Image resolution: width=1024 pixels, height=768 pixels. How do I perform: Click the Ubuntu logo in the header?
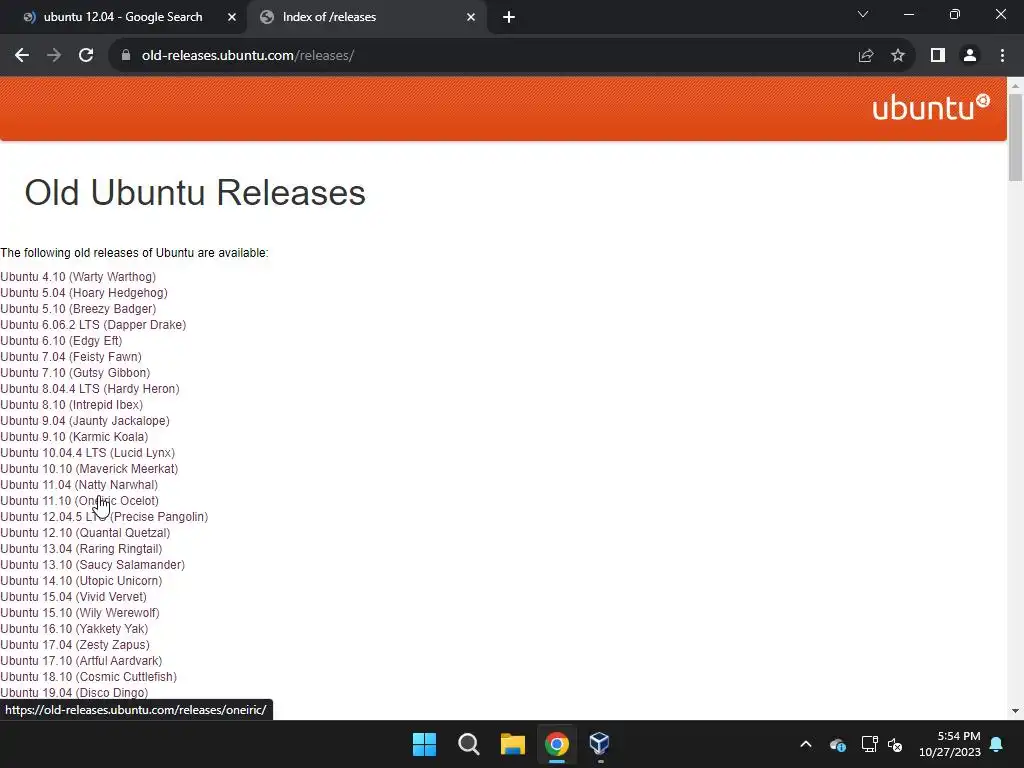tap(931, 107)
